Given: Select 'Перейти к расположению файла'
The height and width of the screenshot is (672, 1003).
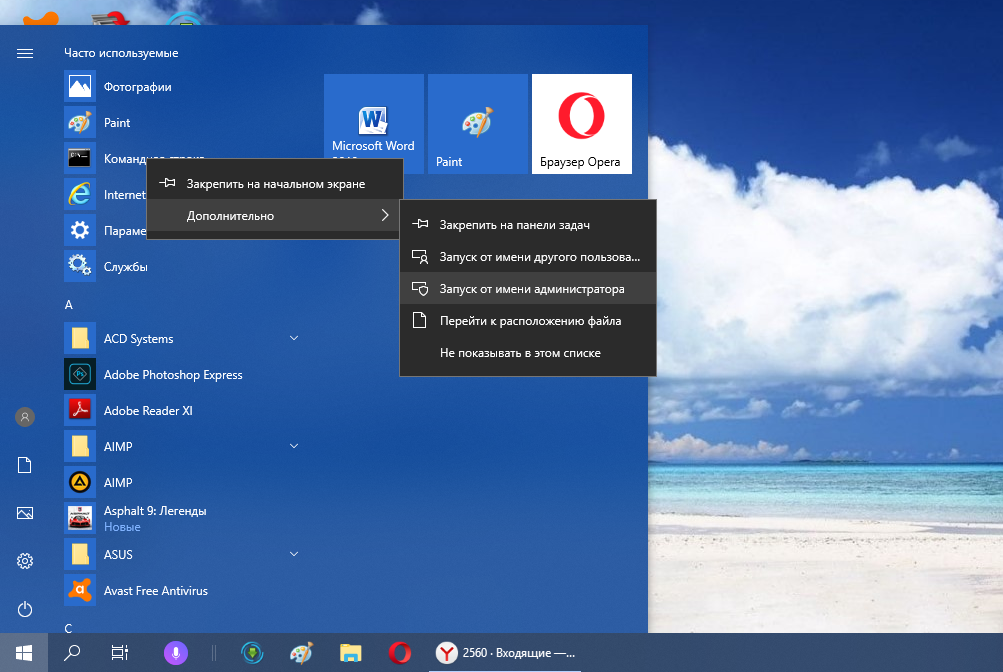Looking at the screenshot, I should click(530, 321).
